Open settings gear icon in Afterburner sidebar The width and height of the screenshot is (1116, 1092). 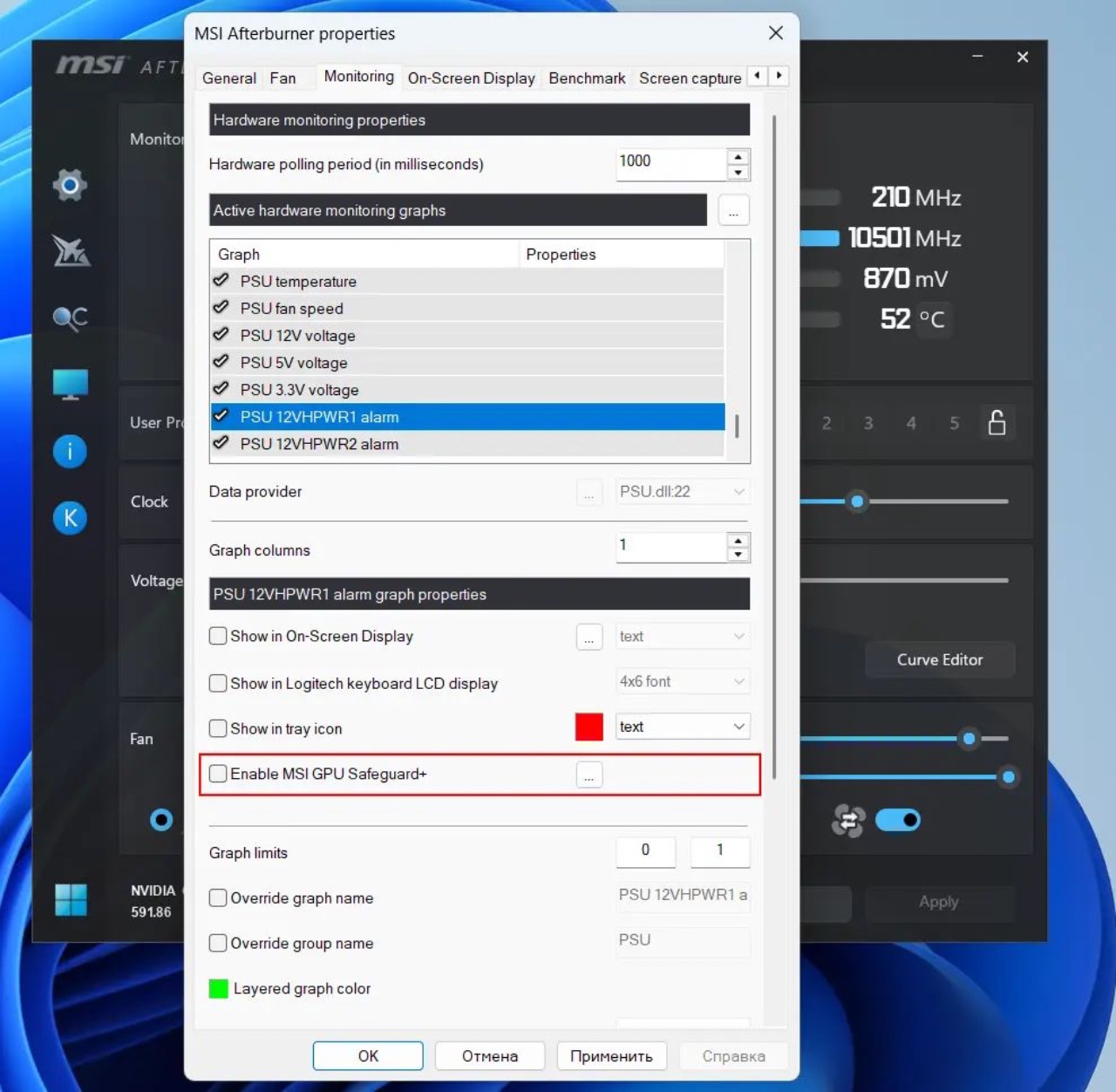click(x=70, y=185)
